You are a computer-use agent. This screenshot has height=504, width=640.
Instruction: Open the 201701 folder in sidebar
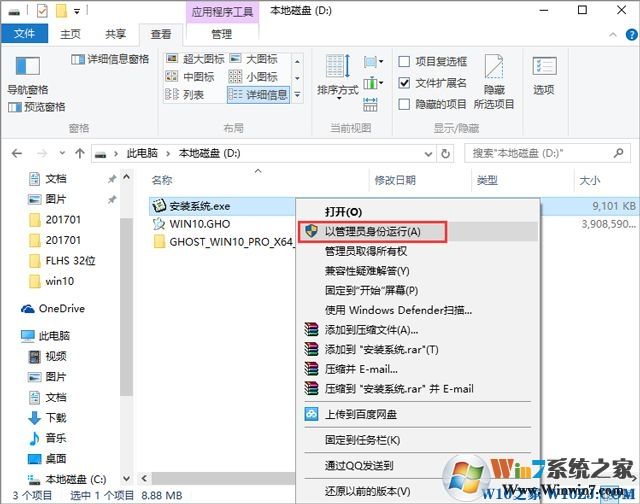(x=63, y=219)
